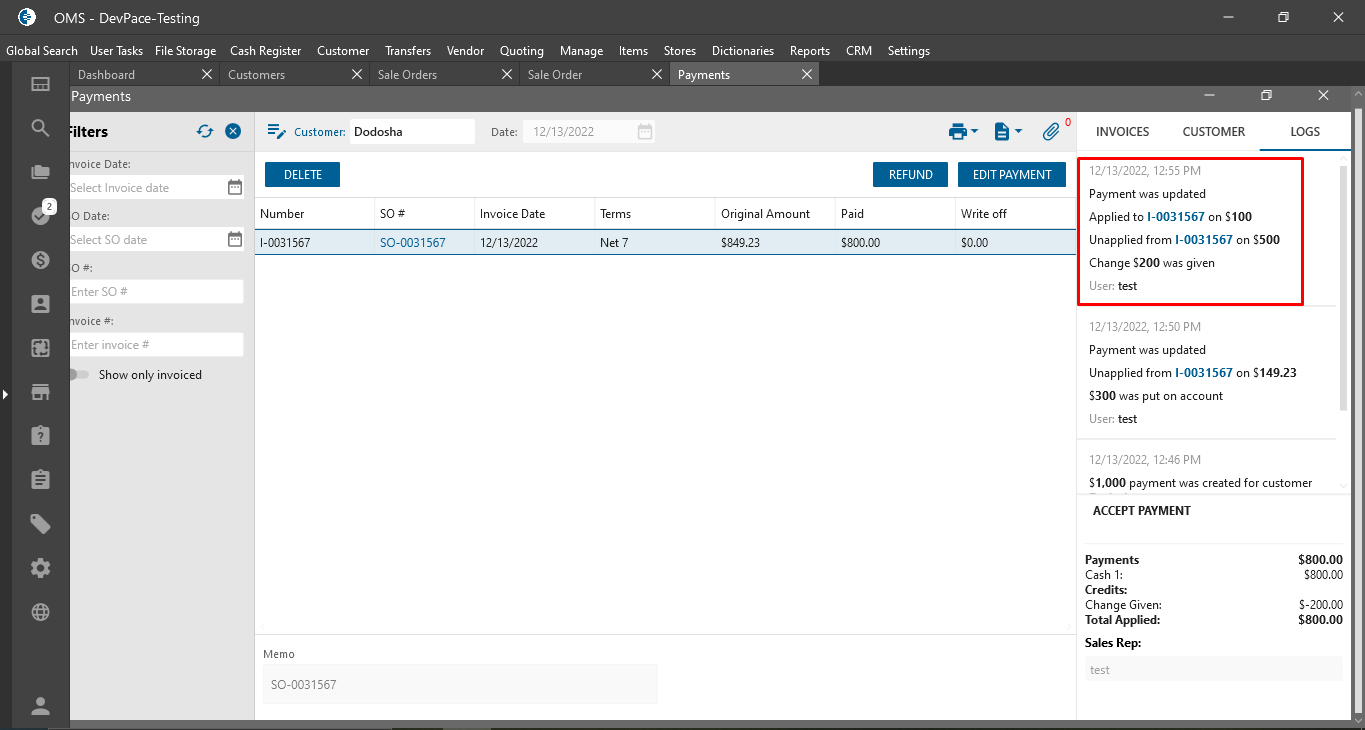Expand the document export dropdown
The image size is (1365, 730).
point(1008,131)
